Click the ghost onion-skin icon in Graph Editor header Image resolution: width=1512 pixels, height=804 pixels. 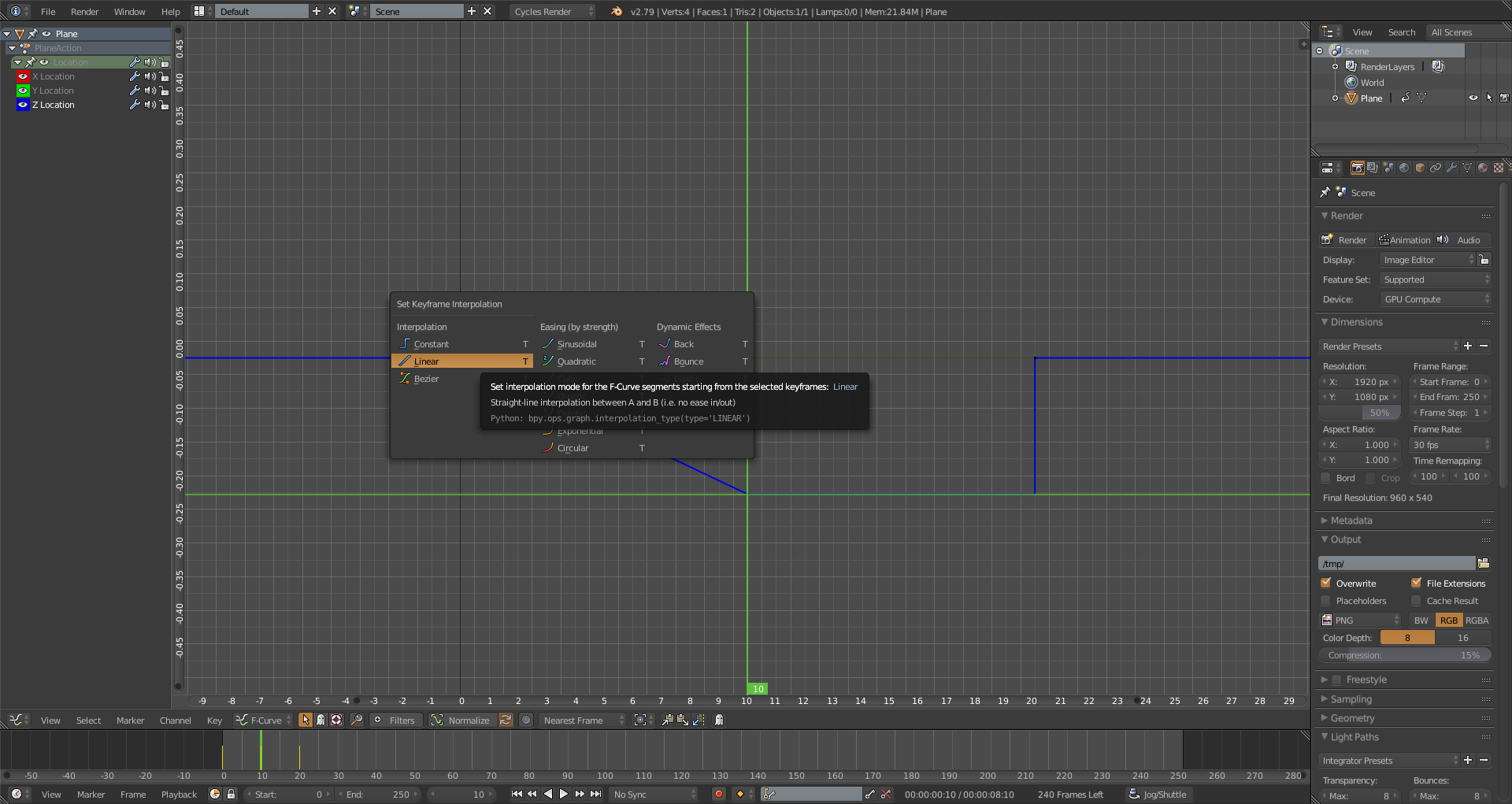point(718,720)
